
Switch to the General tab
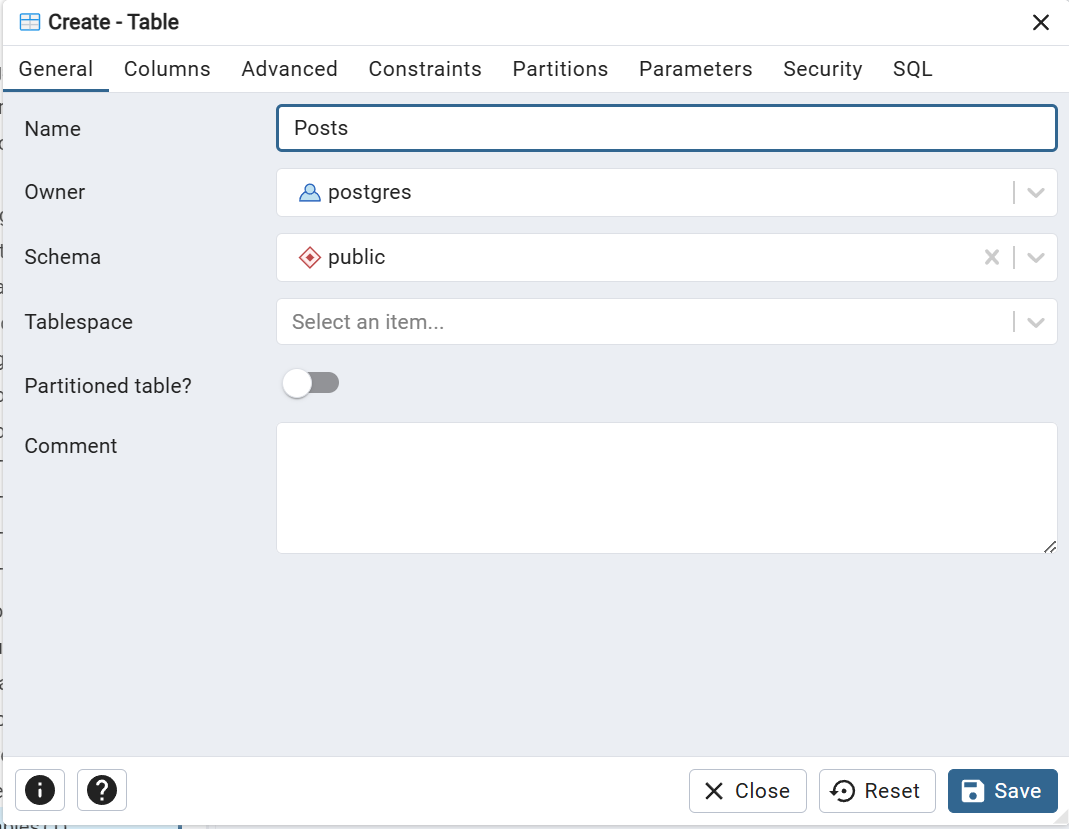click(56, 69)
